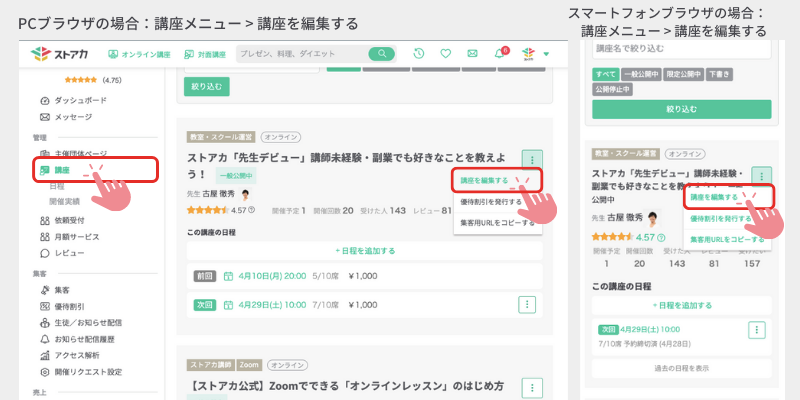Click + 日程を追加する in smartphone view
Screen dimensions: 800x400
click(682, 306)
